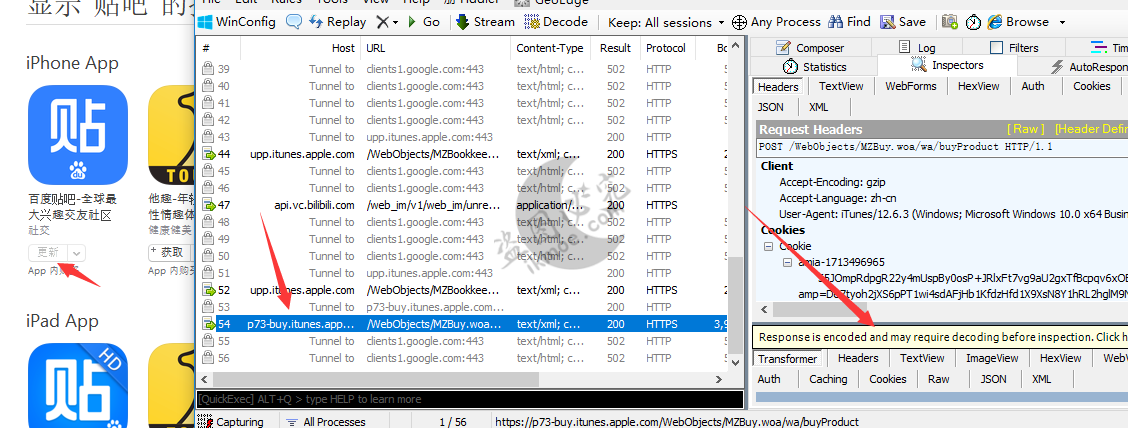Open Find in Fiddler toolbar

coord(850,22)
